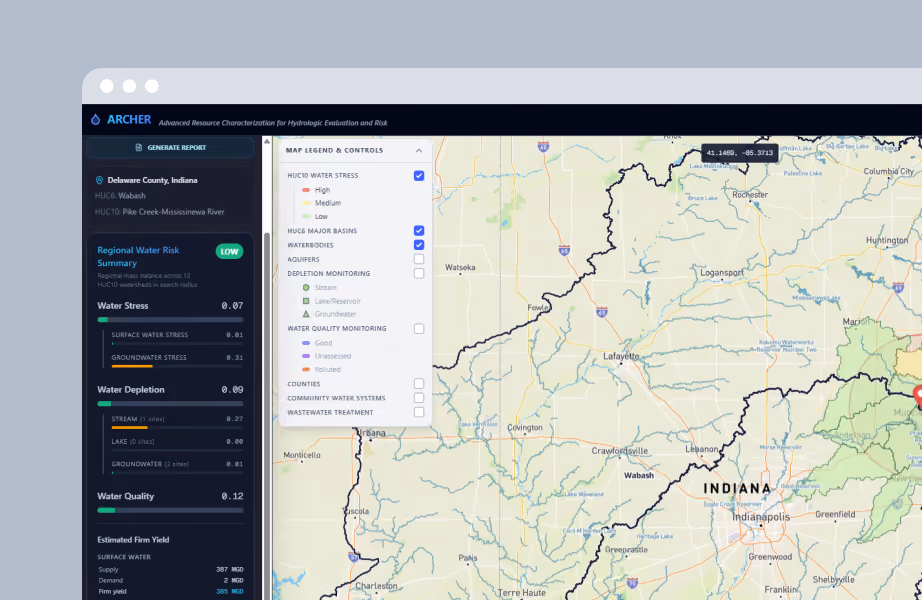Click the Water Quality 0.12 value
Viewport: 922px width, 600px height.
point(232,496)
